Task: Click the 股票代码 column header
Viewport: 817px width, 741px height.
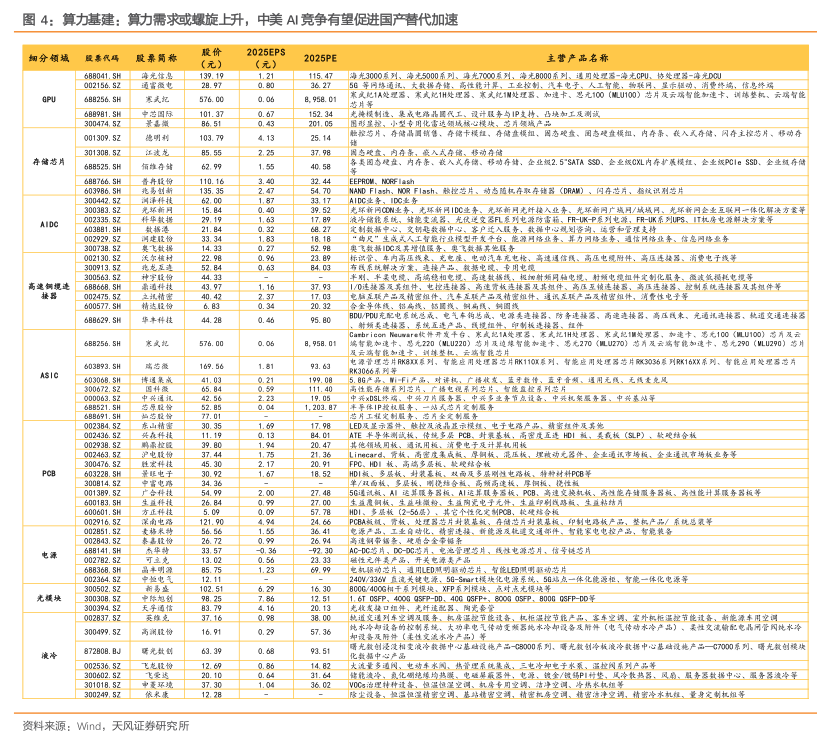Action: pyautogui.click(x=102, y=58)
